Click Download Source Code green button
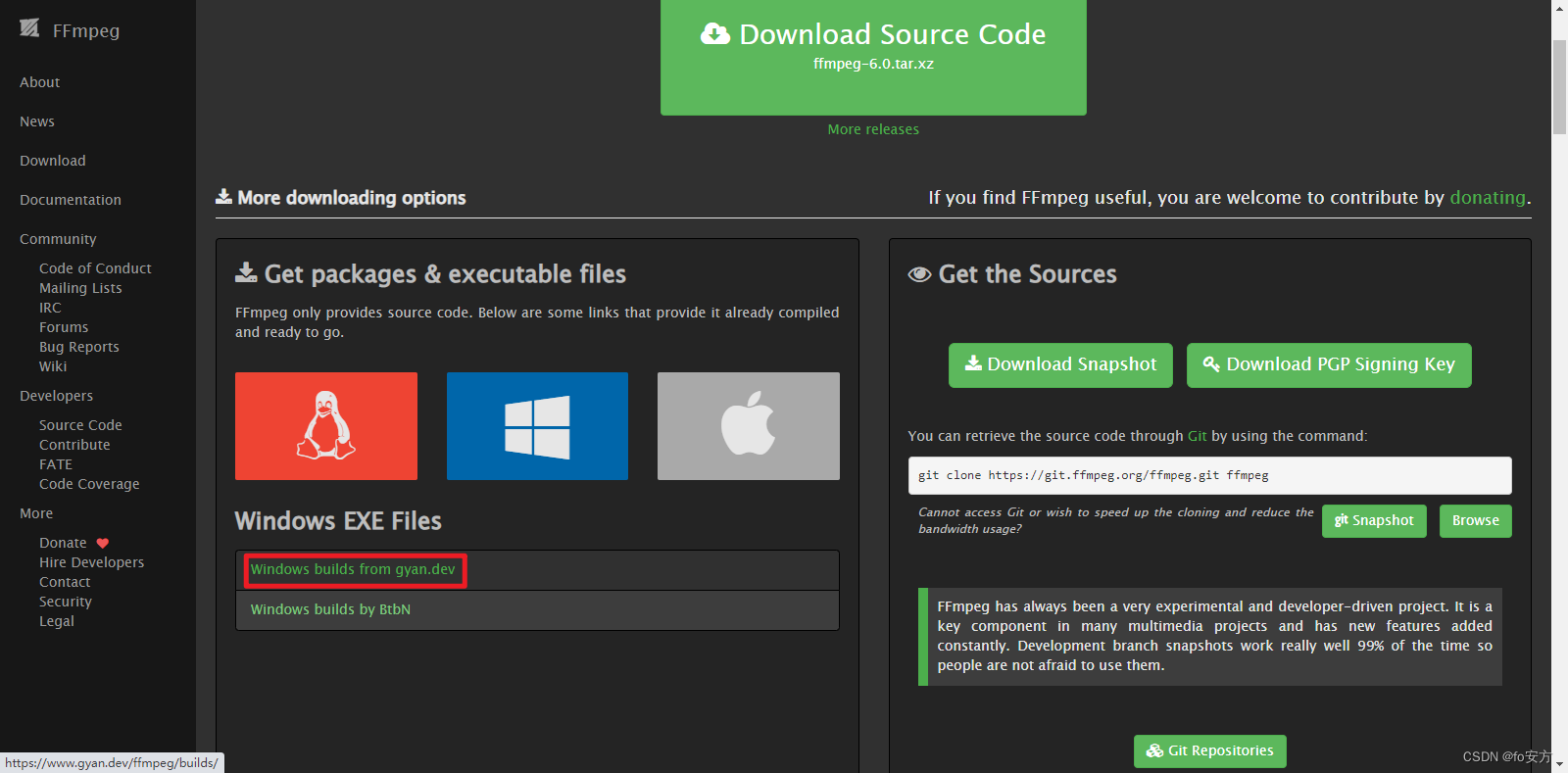This screenshot has width=1568, height=773. [x=873, y=57]
